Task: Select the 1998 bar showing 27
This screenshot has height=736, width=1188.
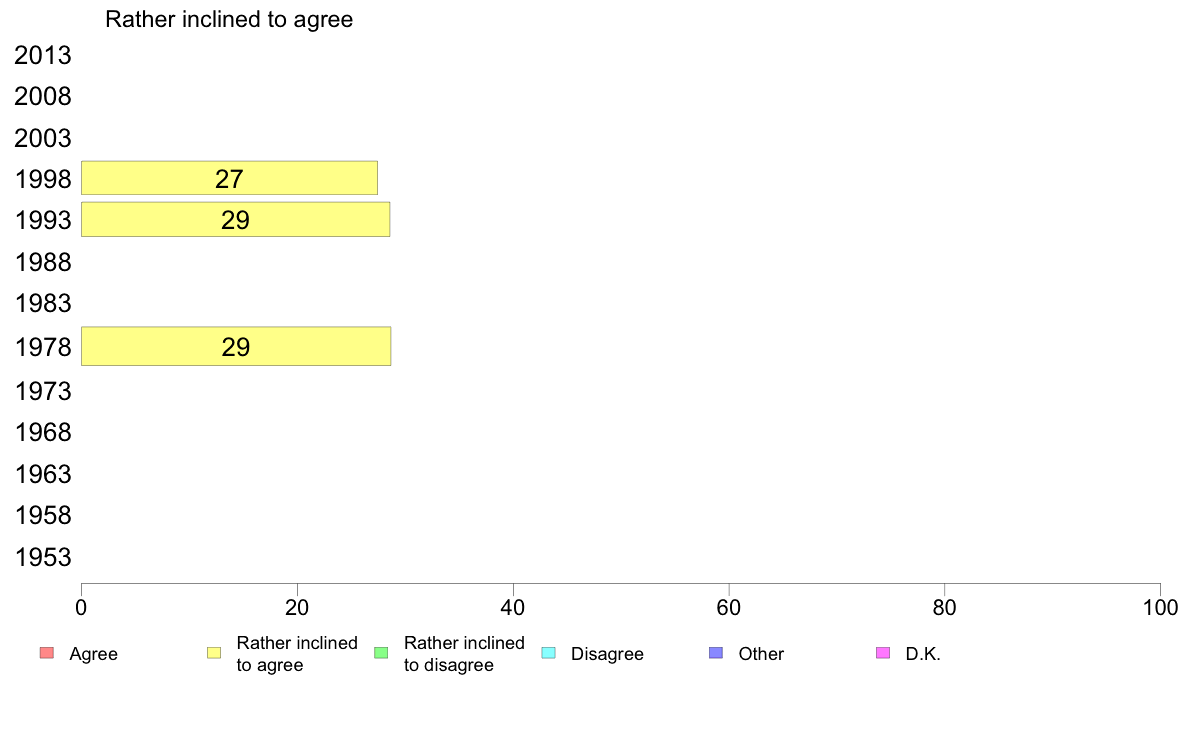Action: (x=230, y=178)
